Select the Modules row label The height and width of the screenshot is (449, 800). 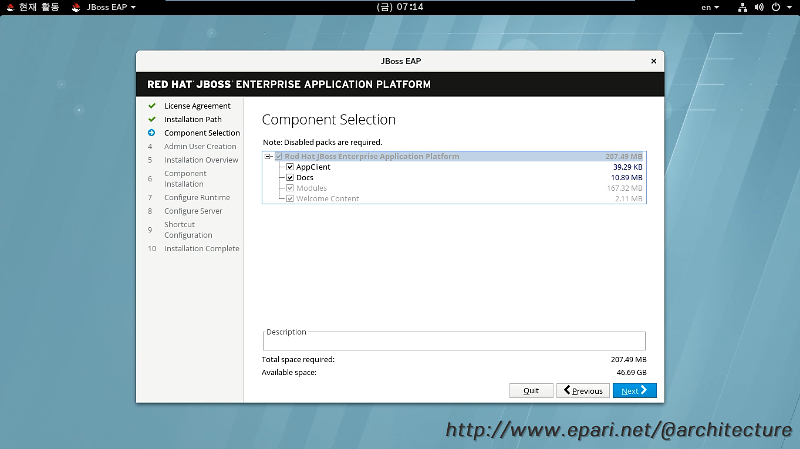[311, 188]
